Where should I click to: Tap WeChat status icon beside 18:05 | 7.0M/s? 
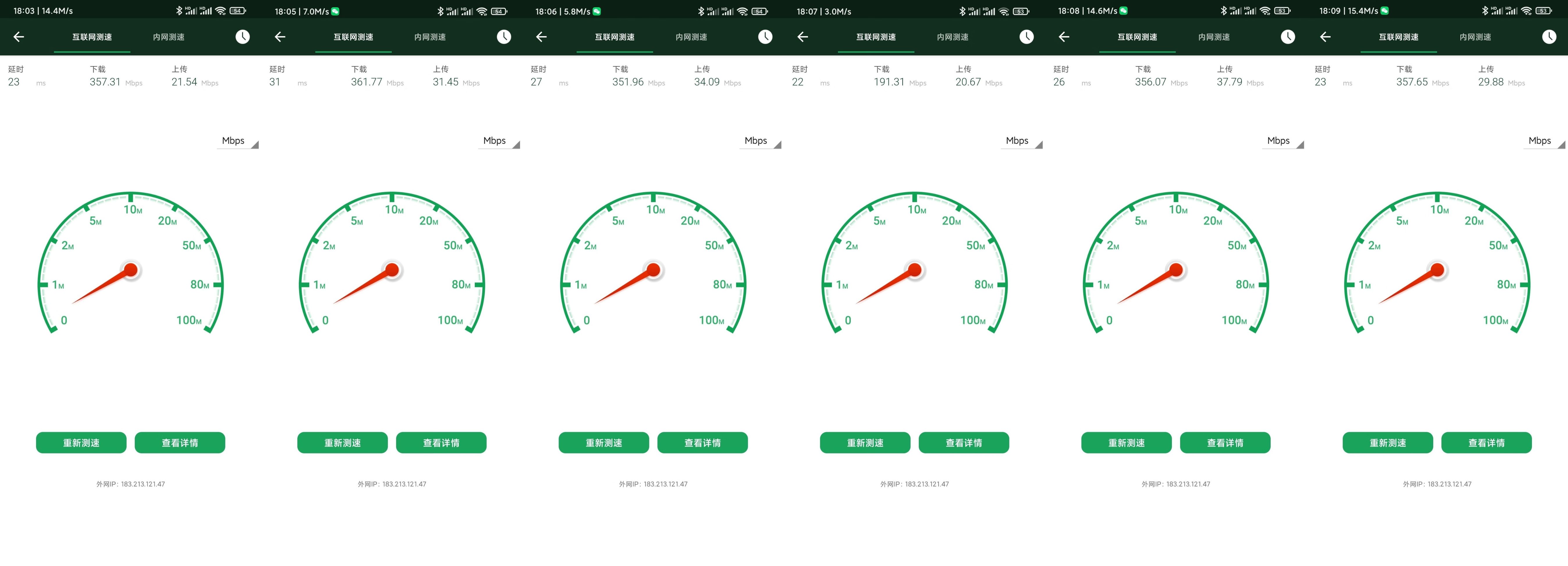click(335, 11)
